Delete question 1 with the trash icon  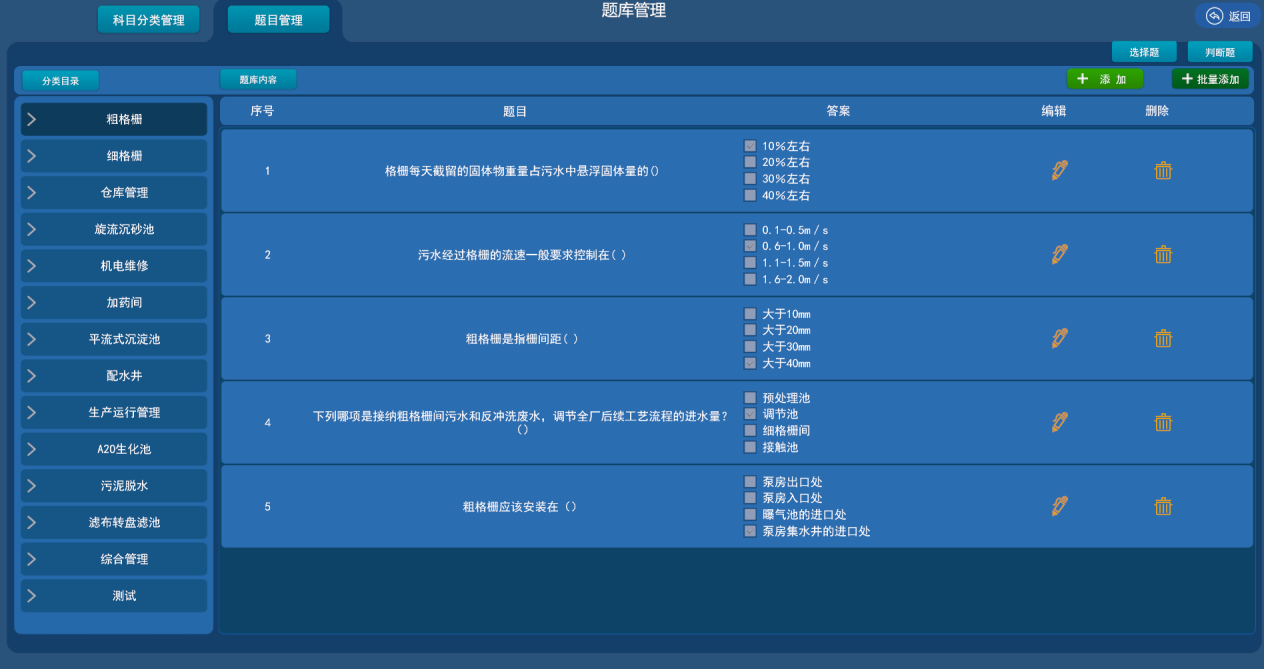click(1163, 170)
